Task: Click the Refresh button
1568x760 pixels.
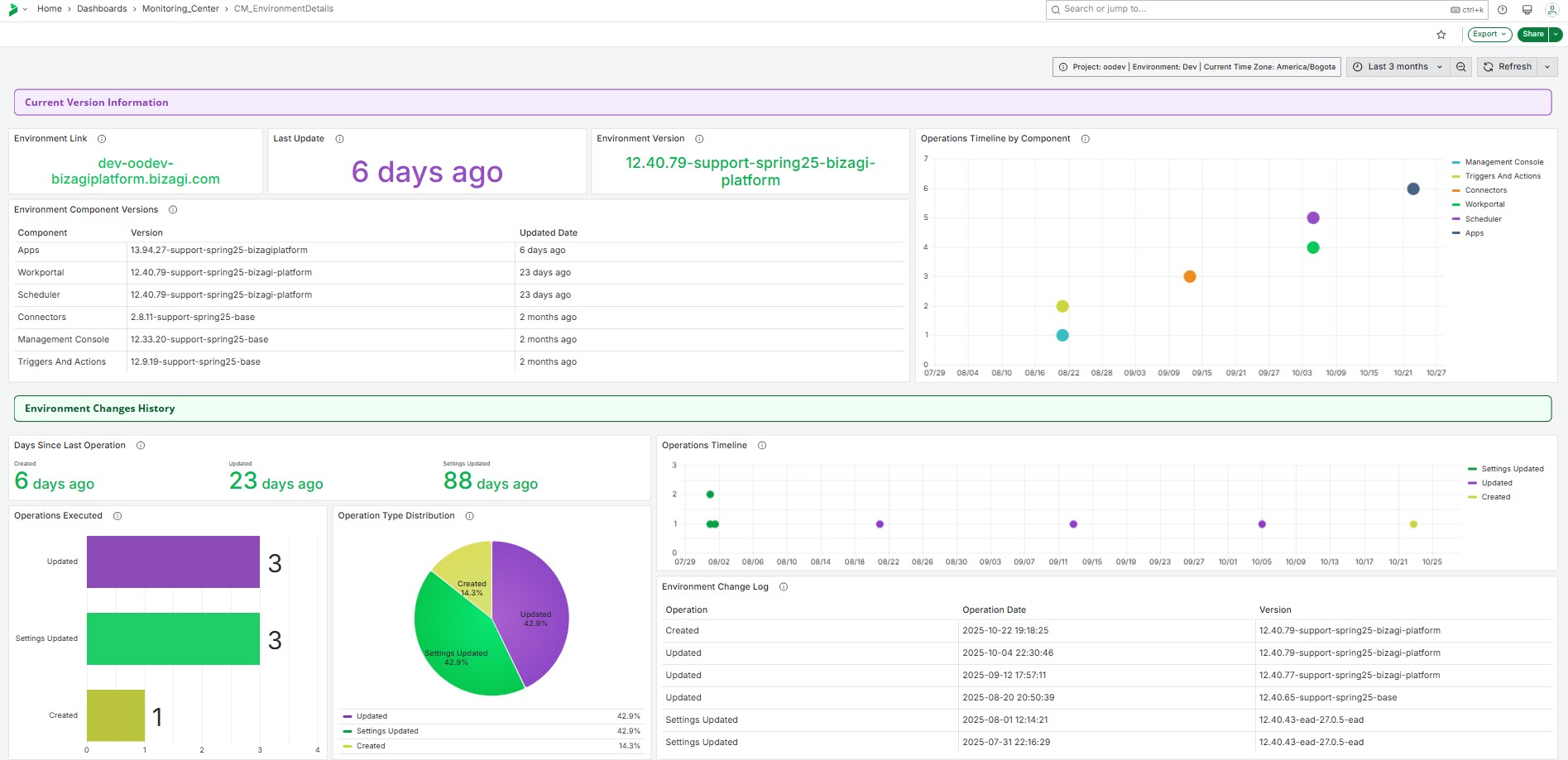Action: 1508,67
